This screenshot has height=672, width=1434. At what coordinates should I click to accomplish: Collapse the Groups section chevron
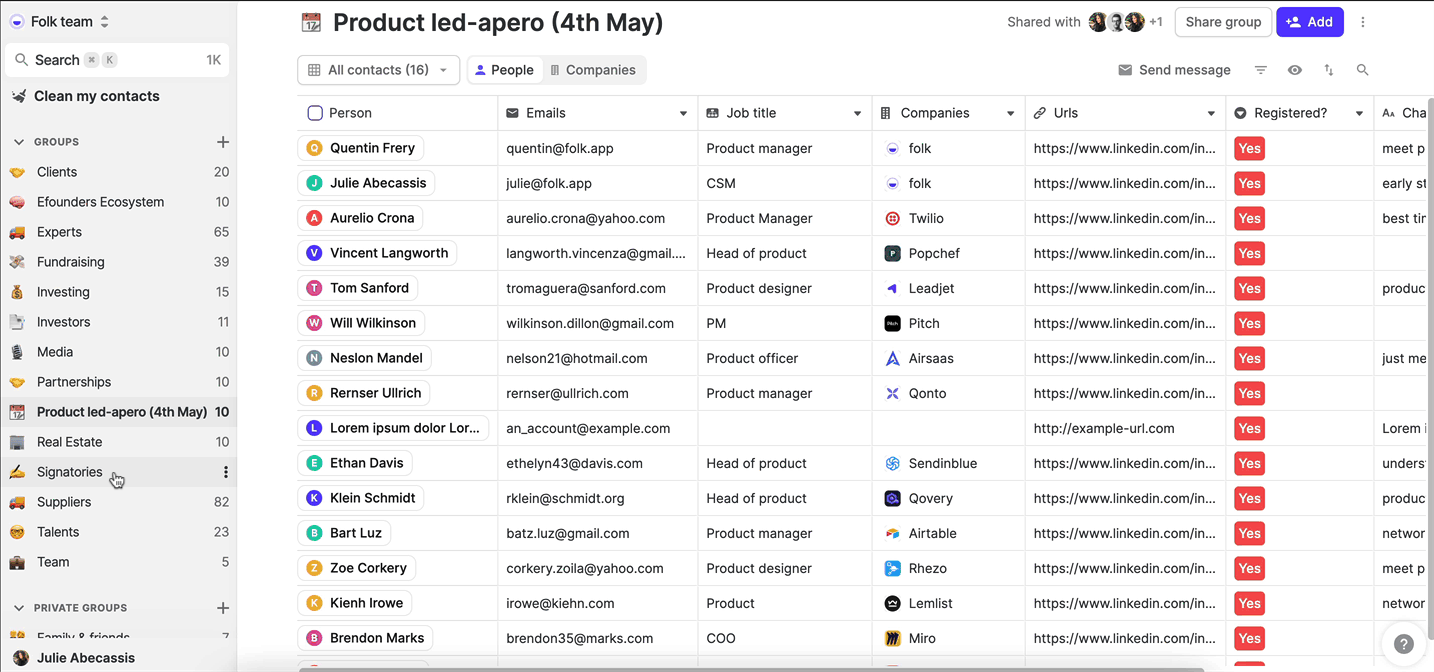point(19,142)
